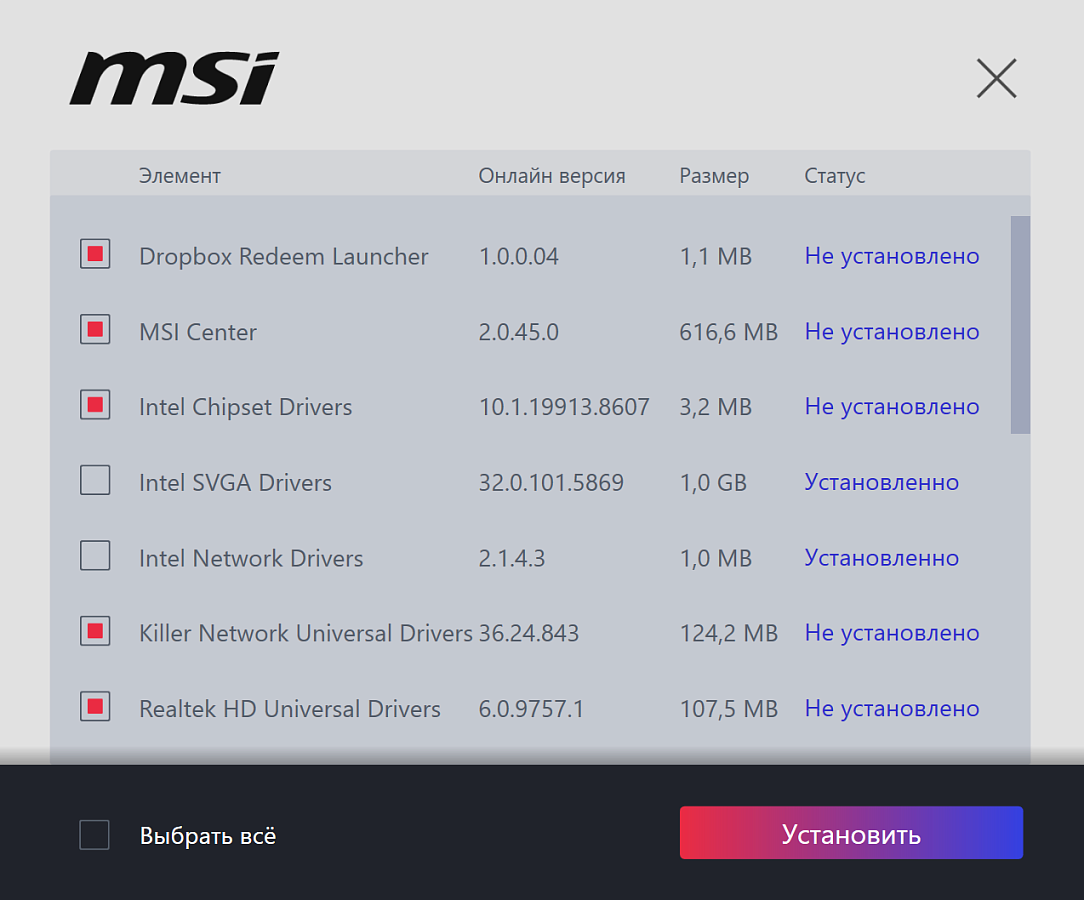This screenshot has height=900, width=1084.
Task: Click the Элемент column header
Action: pos(180,176)
